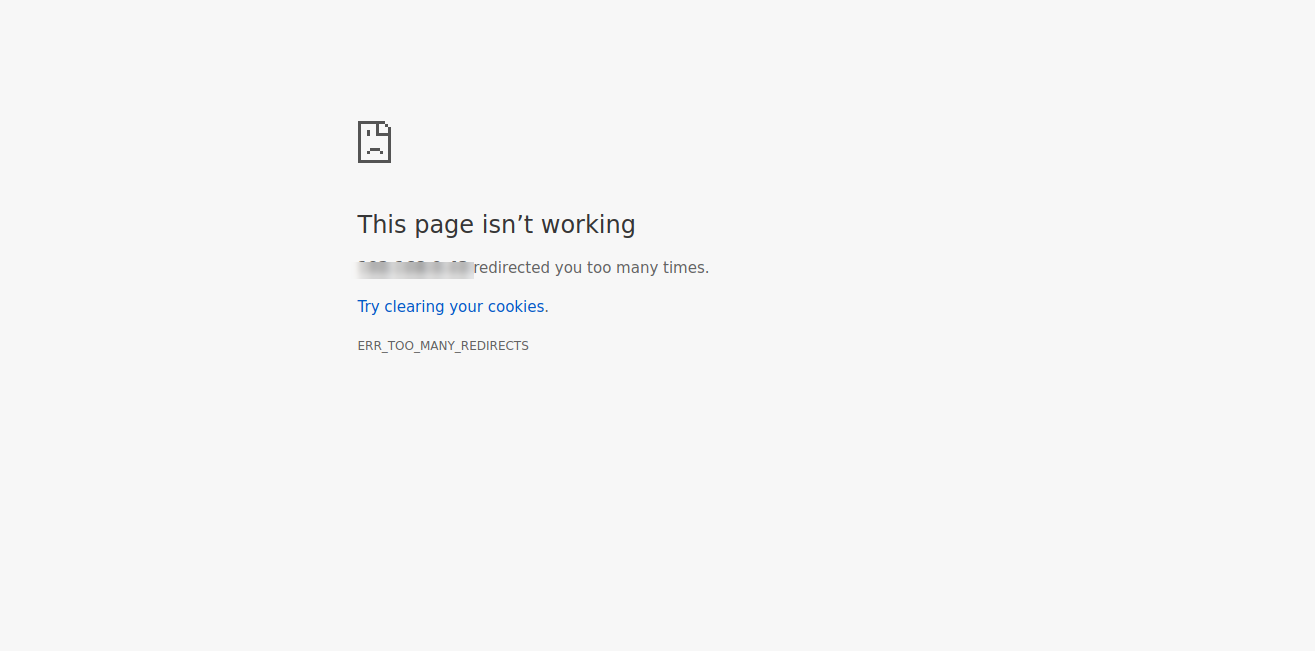Click the word 'This' in the heading

pos(383,225)
